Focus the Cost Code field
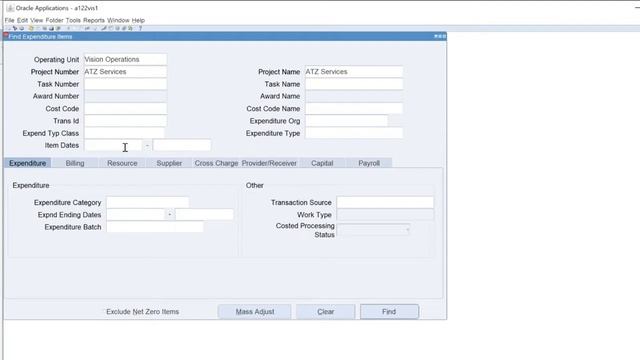Viewport: 640px width, 360px height. click(125, 109)
